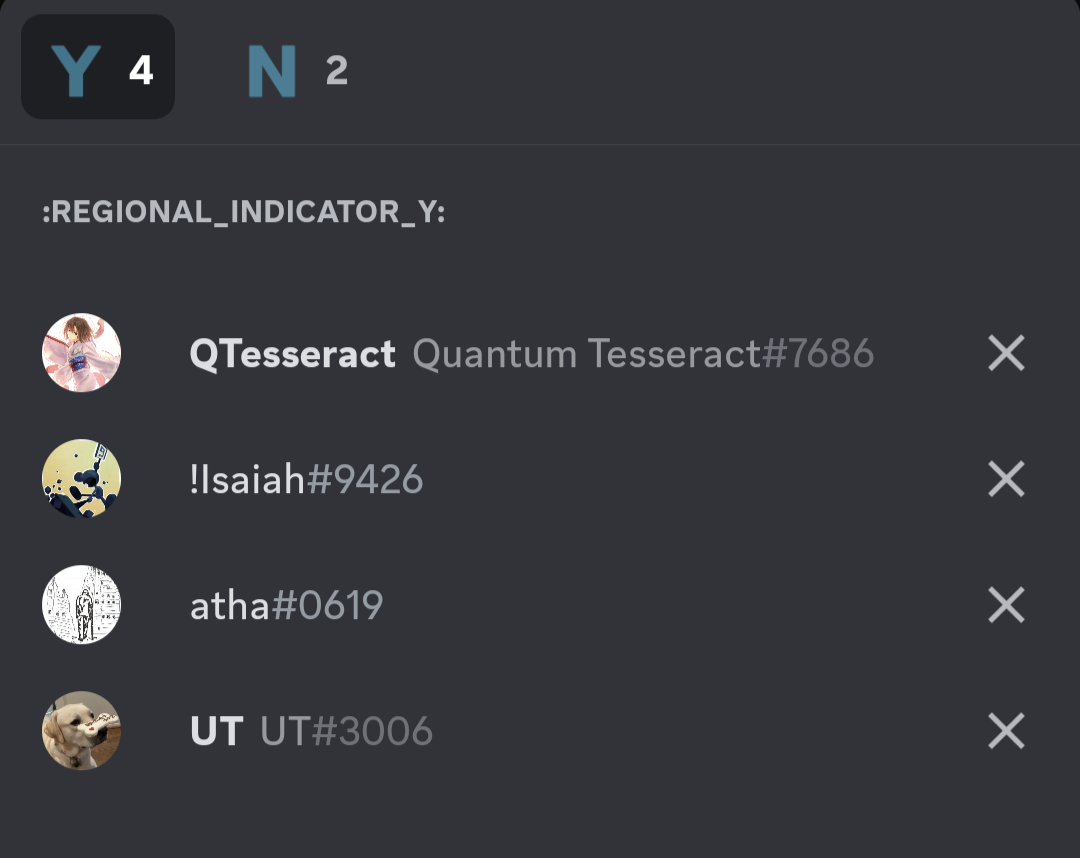Switch to the Y reactions tab
Viewport: 1080px width, 858px height.
98,67
